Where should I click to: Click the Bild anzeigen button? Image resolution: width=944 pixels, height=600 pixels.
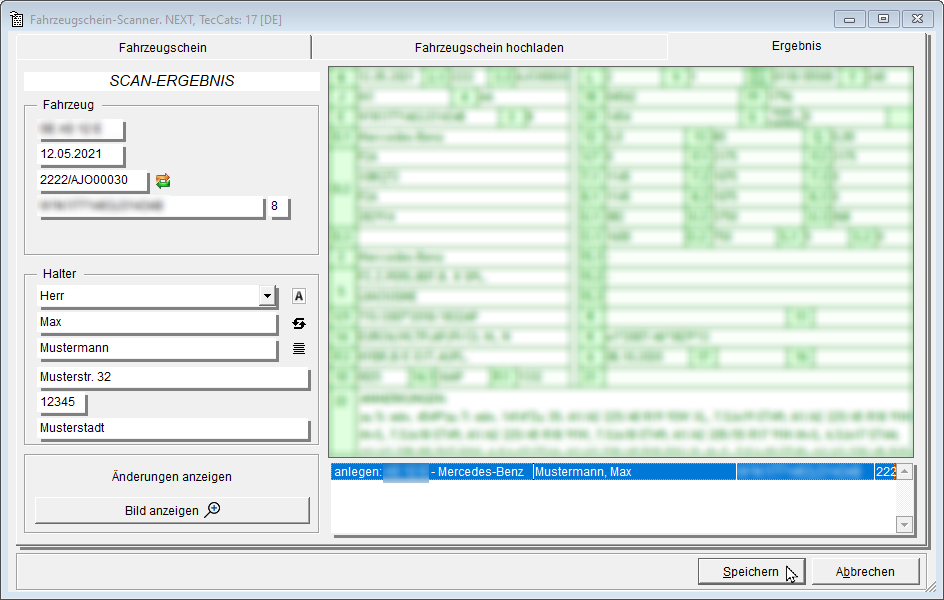coord(172,510)
